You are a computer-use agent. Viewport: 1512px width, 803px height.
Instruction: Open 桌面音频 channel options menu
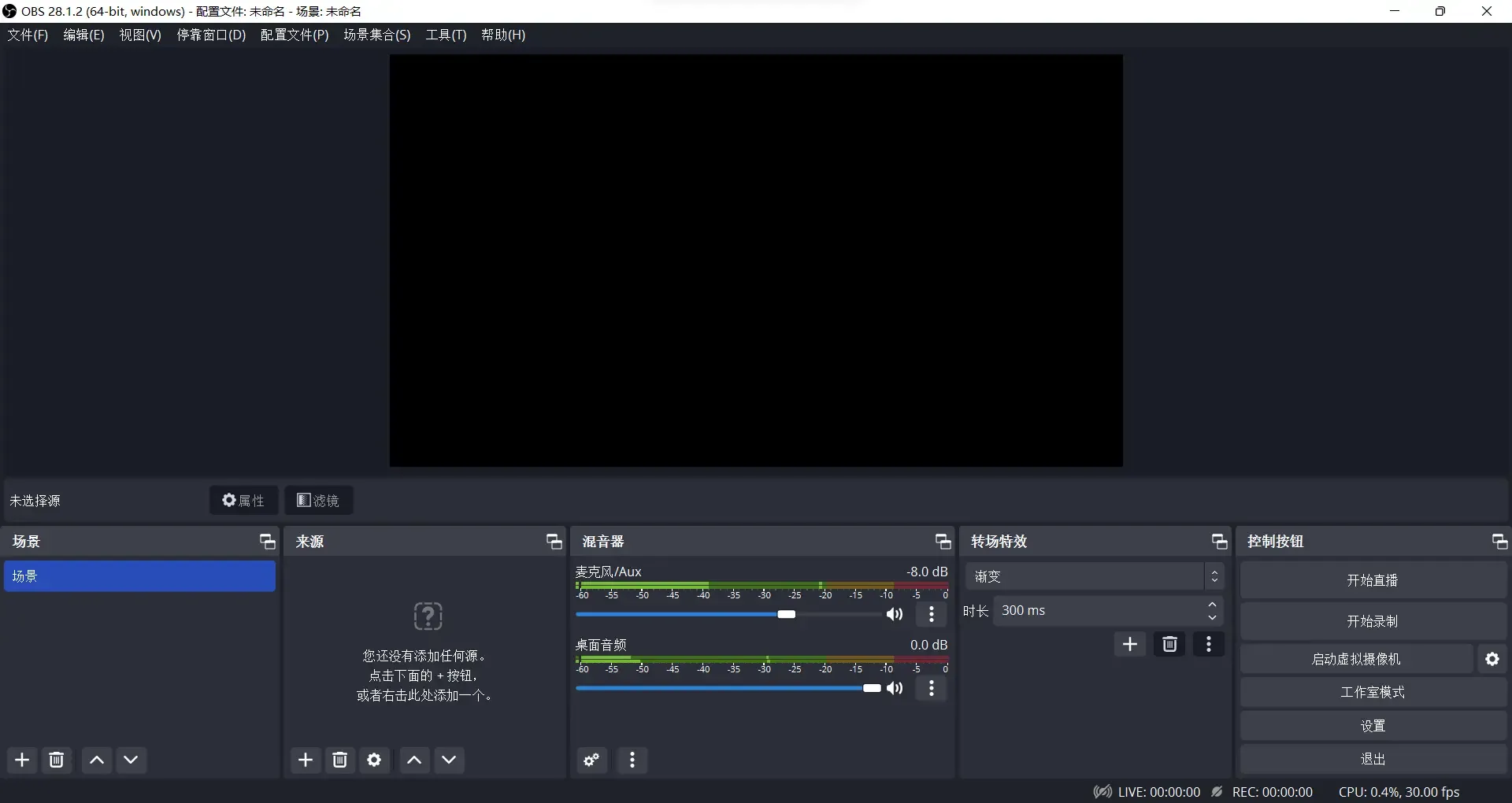(932, 688)
